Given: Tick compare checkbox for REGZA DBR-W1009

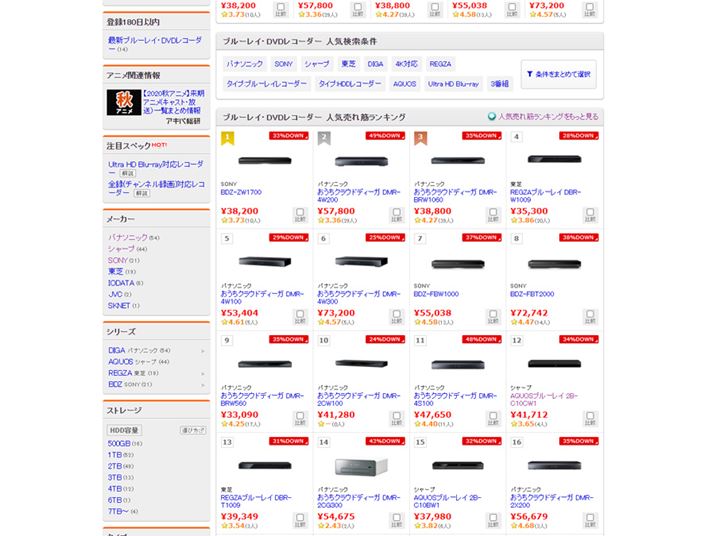Looking at the screenshot, I should point(590,214).
